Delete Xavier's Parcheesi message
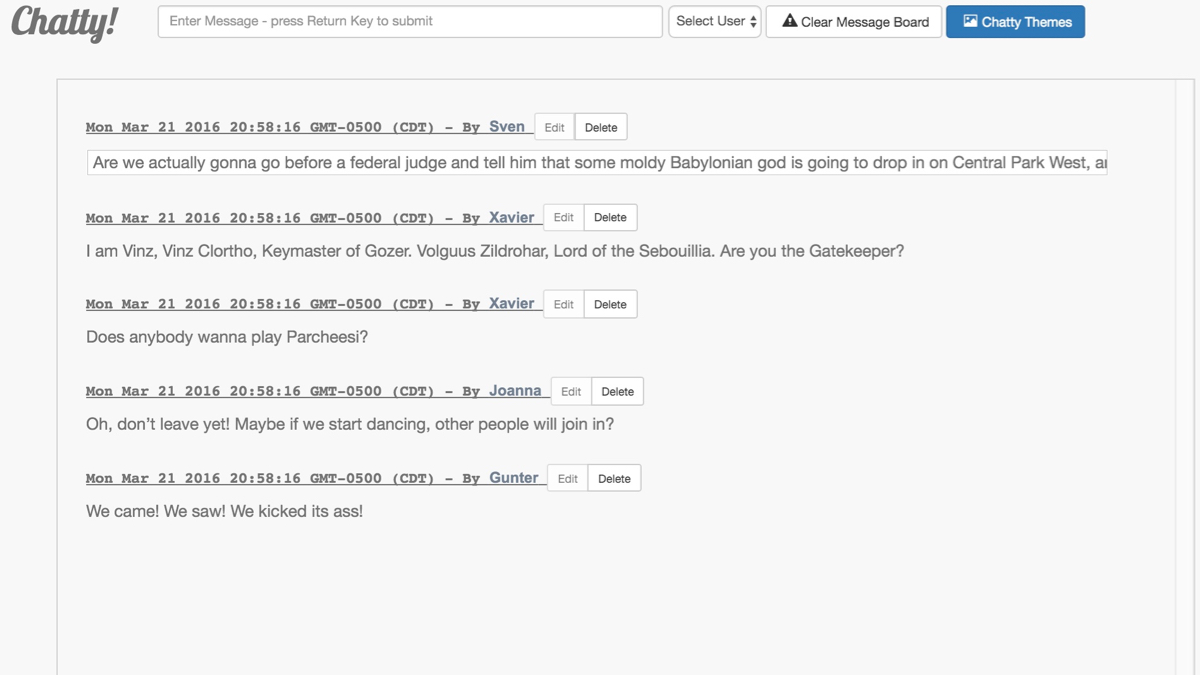The image size is (1200, 675). tap(610, 304)
